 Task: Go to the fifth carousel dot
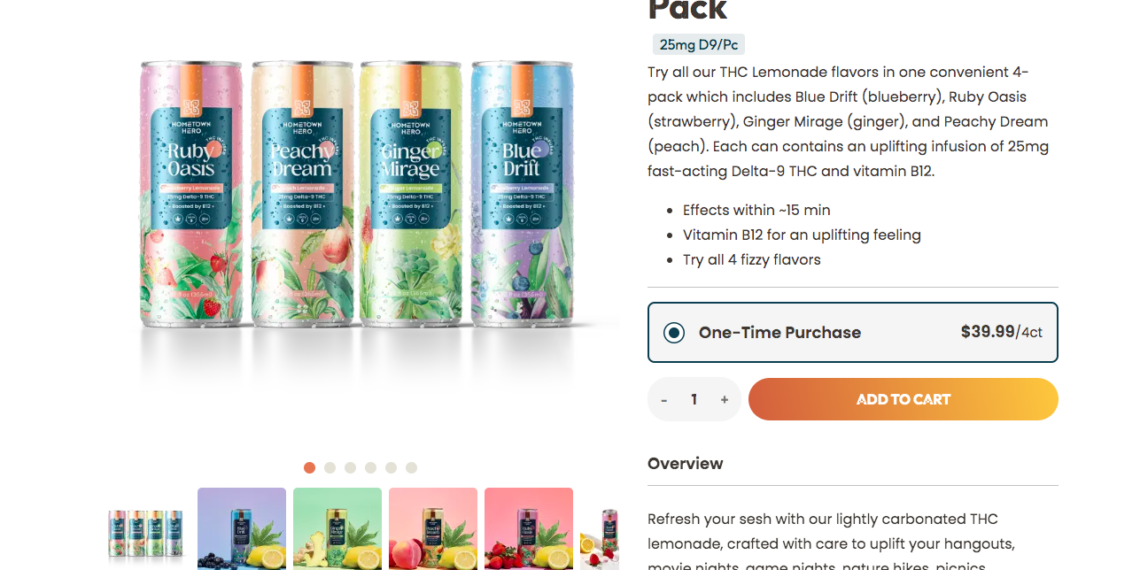point(391,467)
